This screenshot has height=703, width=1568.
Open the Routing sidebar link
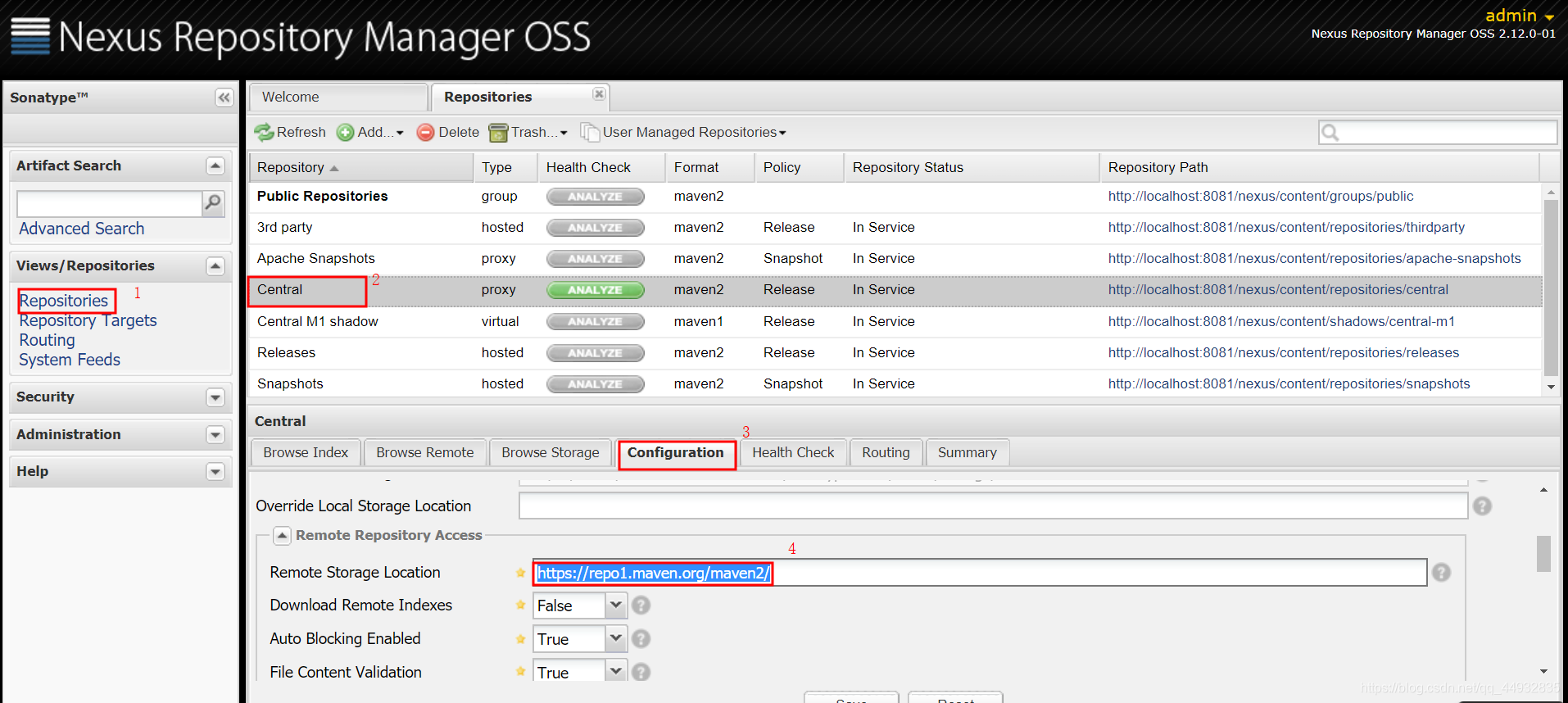(47, 340)
